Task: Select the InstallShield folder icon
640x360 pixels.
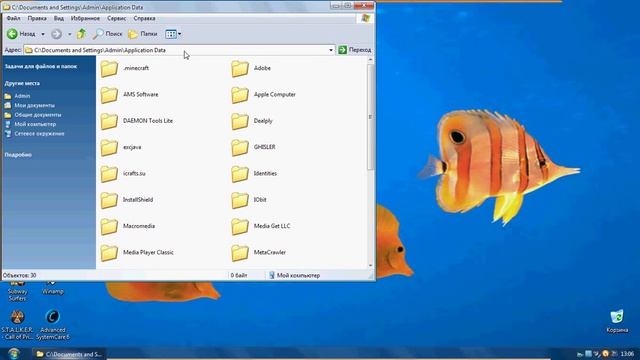Action: [109, 200]
